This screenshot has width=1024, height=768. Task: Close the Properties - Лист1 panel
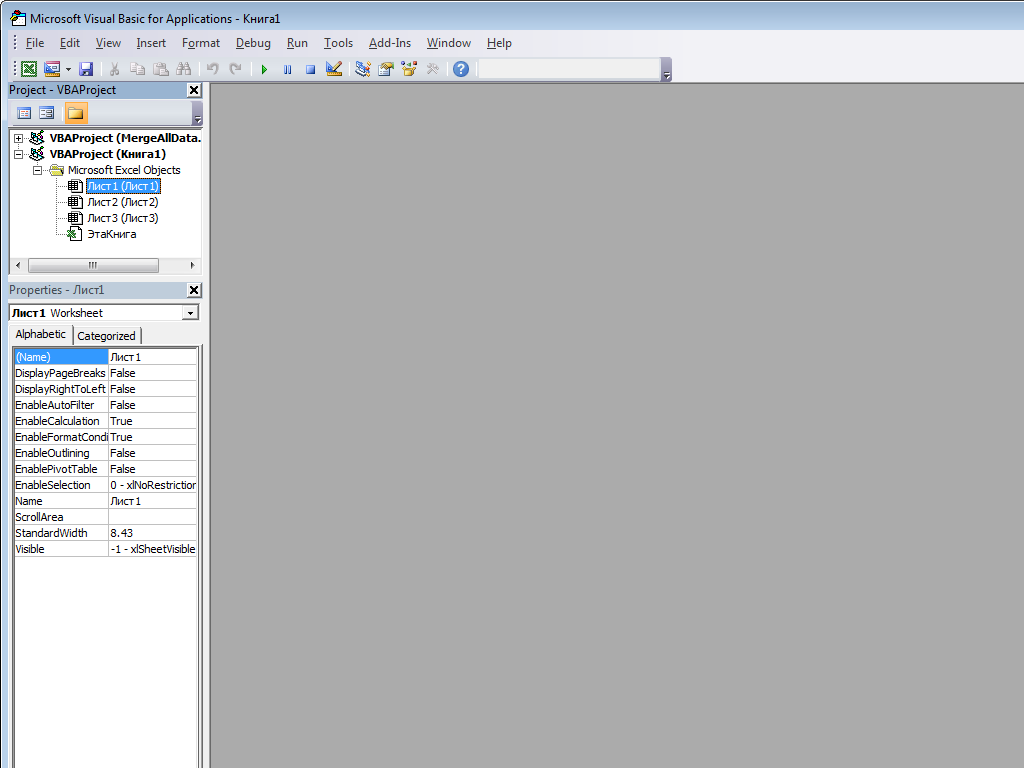click(194, 290)
